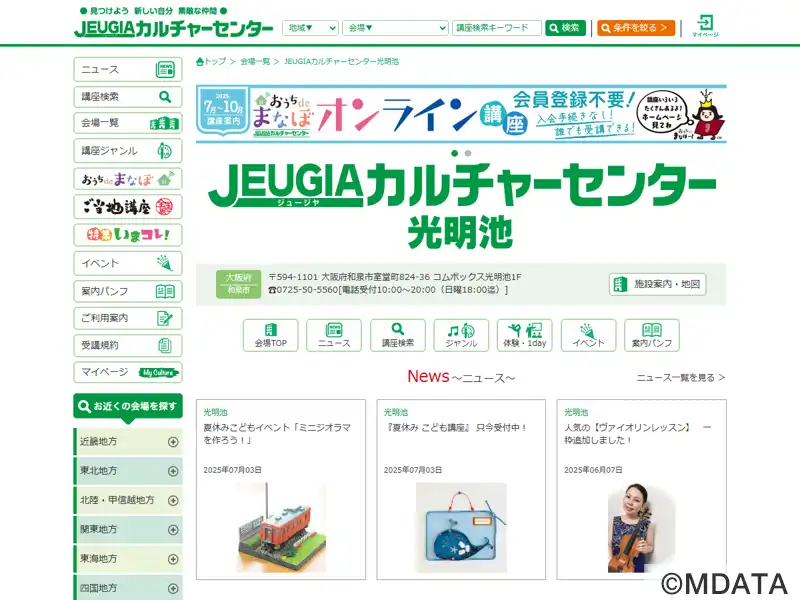Open ご利用案内 in the left sidebar
Viewport: 800px width, 600px height.
128,318
